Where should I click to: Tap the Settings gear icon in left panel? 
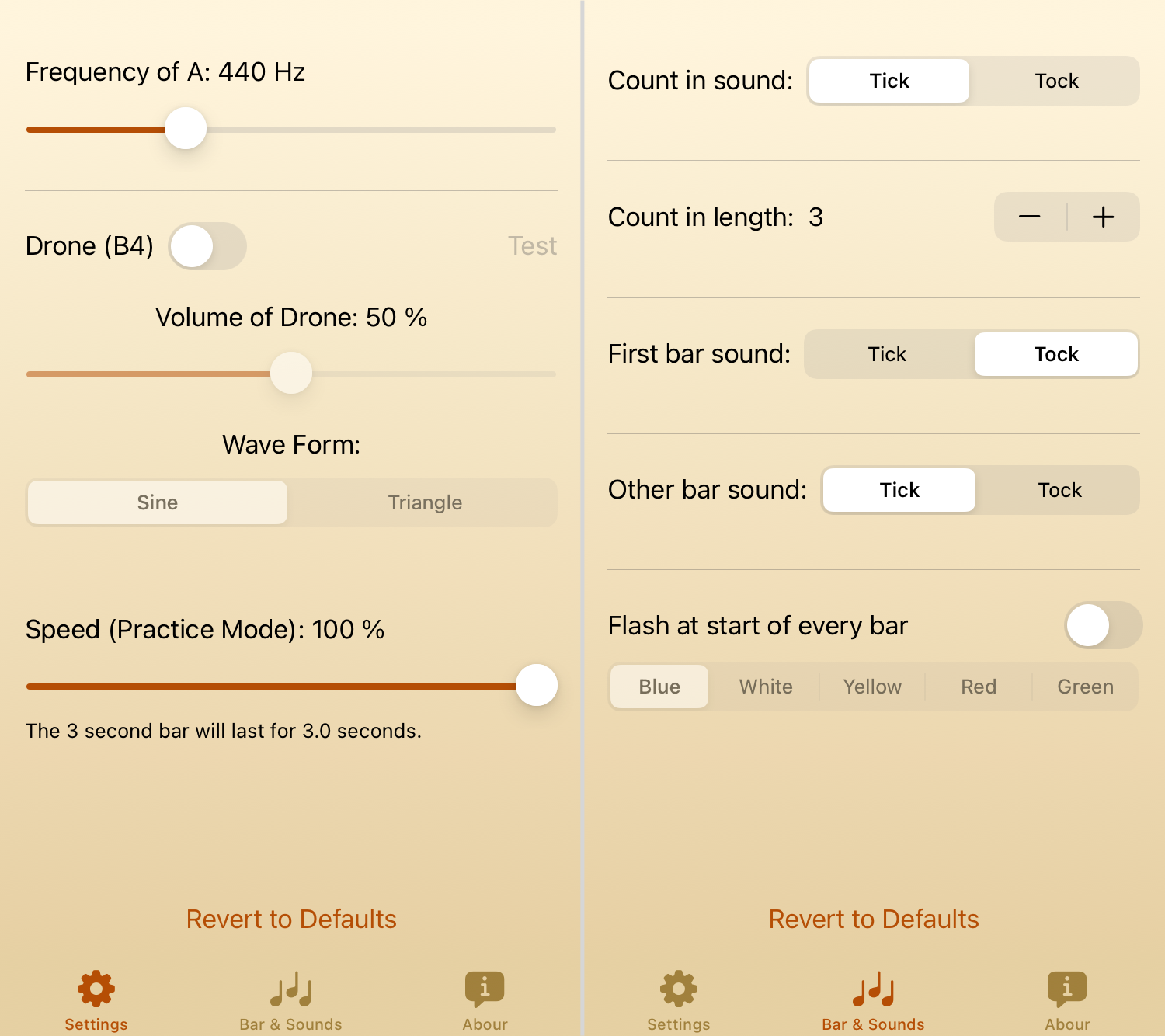tap(96, 989)
